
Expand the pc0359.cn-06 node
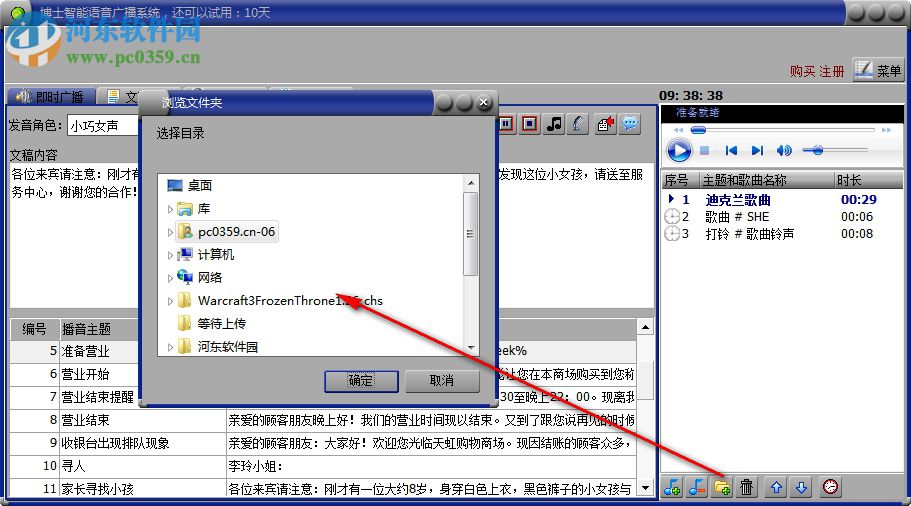coord(170,232)
